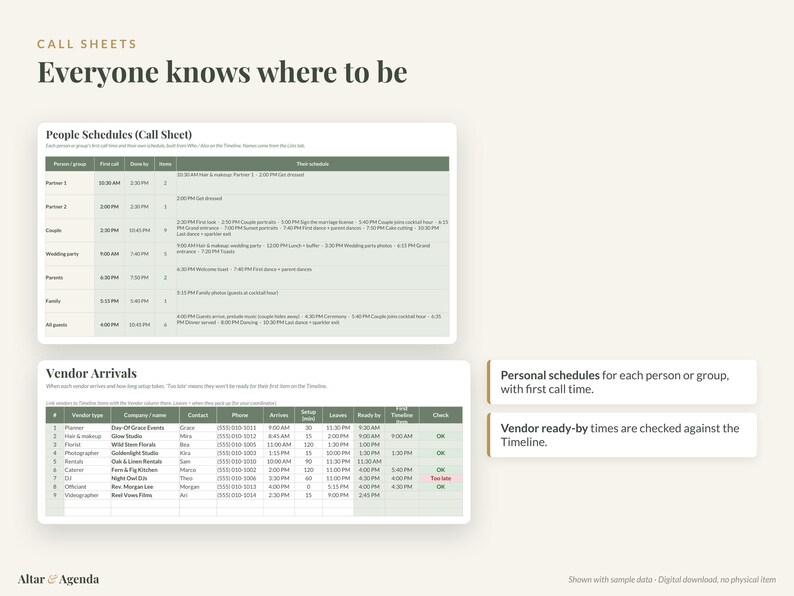Select the "Videographer" vendor type cell
794x596 pixels.
point(87,495)
